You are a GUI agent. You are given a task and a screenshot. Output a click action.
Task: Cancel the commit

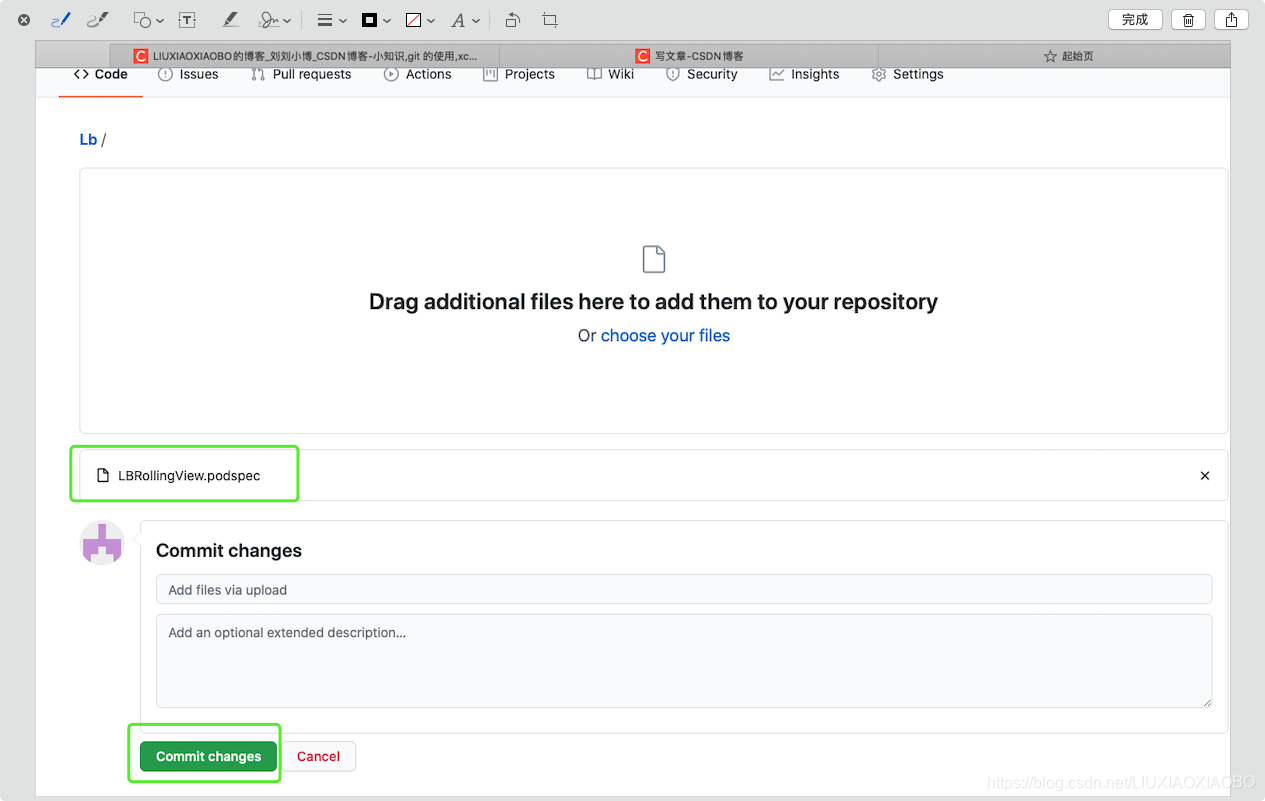[318, 756]
